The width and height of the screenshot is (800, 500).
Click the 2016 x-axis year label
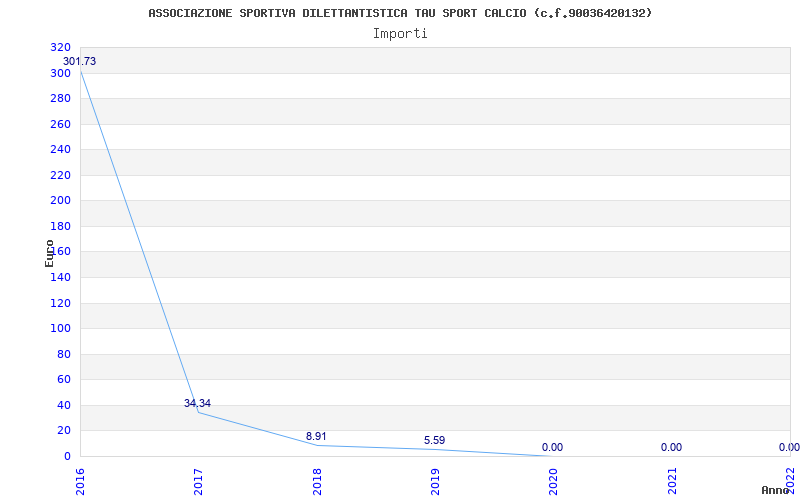(x=80, y=482)
